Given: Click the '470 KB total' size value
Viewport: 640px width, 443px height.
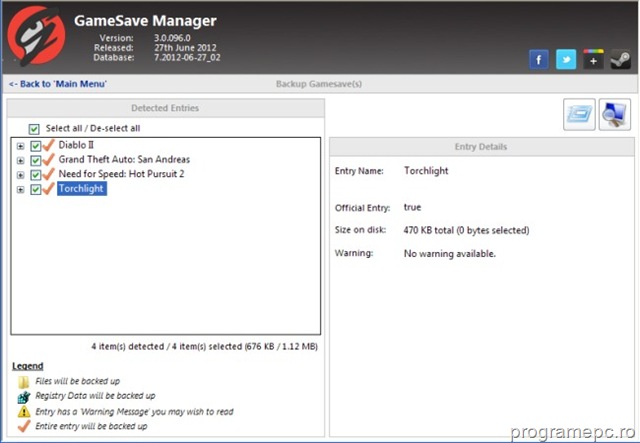Looking at the screenshot, I should (467, 230).
